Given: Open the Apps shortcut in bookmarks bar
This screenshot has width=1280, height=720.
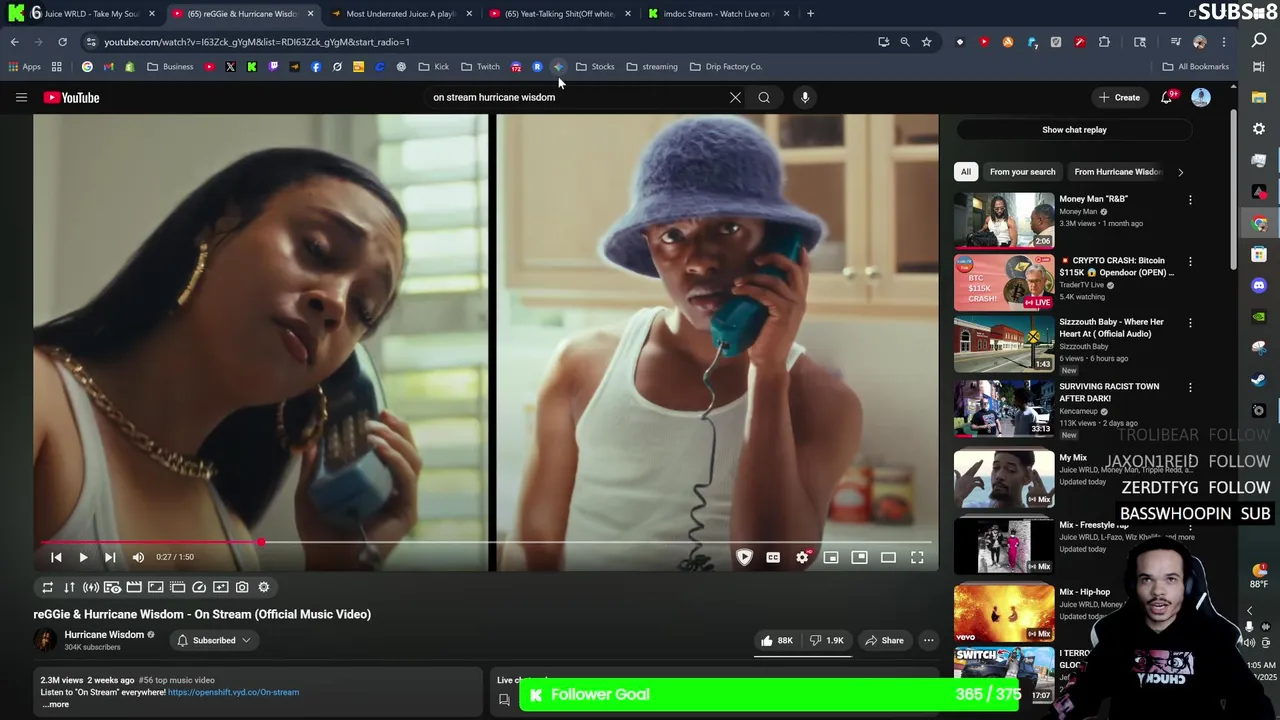Looking at the screenshot, I should pyautogui.click(x=24, y=67).
